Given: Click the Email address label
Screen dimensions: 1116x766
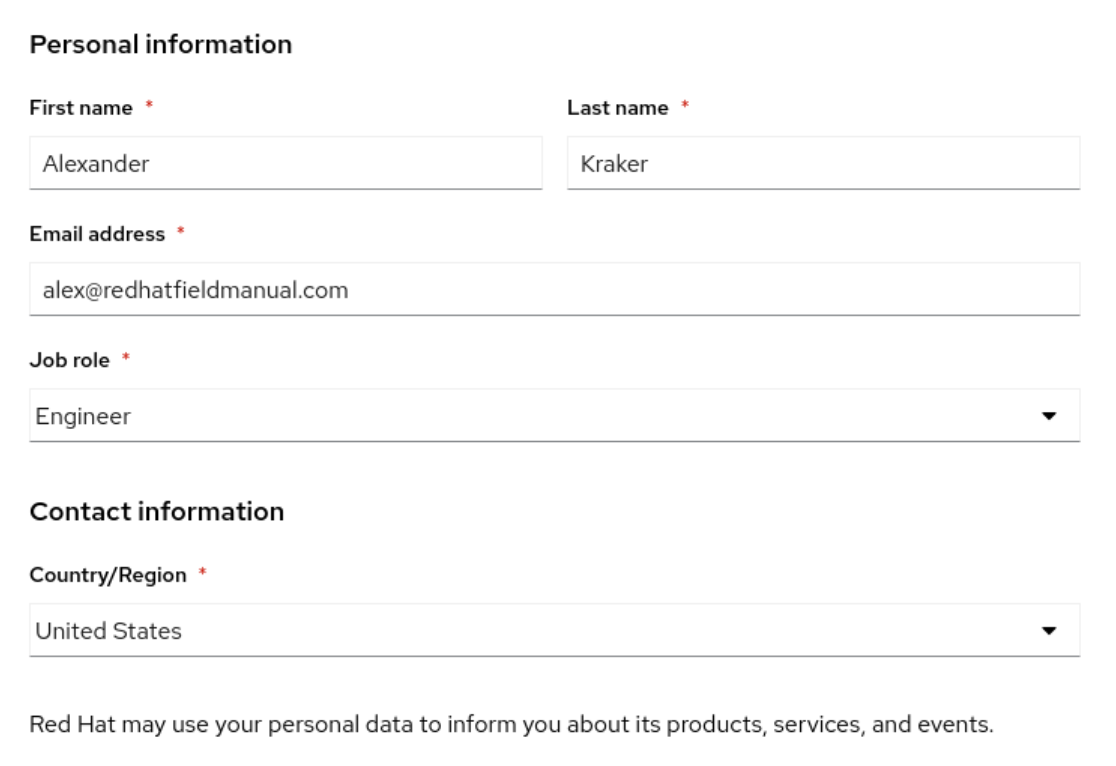Looking at the screenshot, I should [x=97, y=234].
